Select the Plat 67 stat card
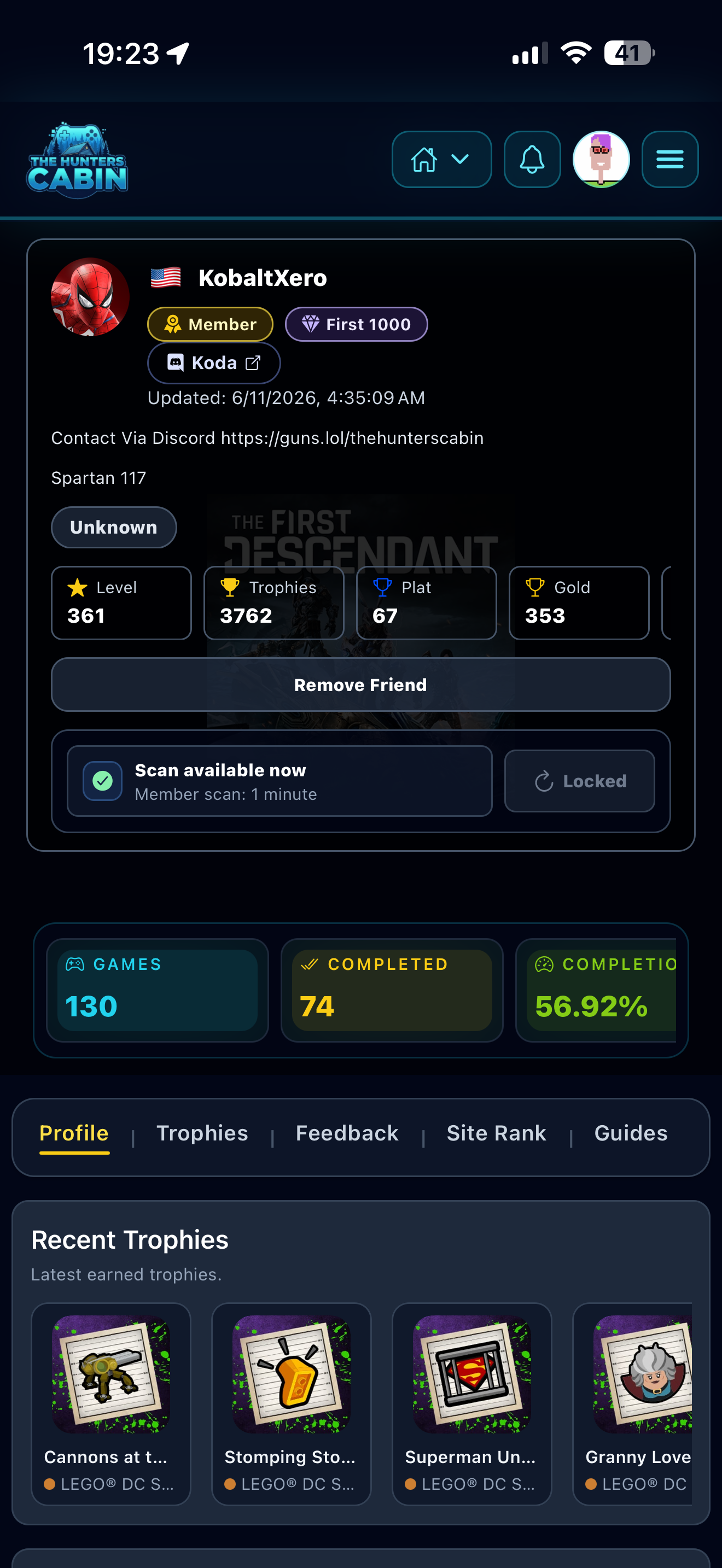Image resolution: width=722 pixels, height=1568 pixels. click(x=426, y=602)
